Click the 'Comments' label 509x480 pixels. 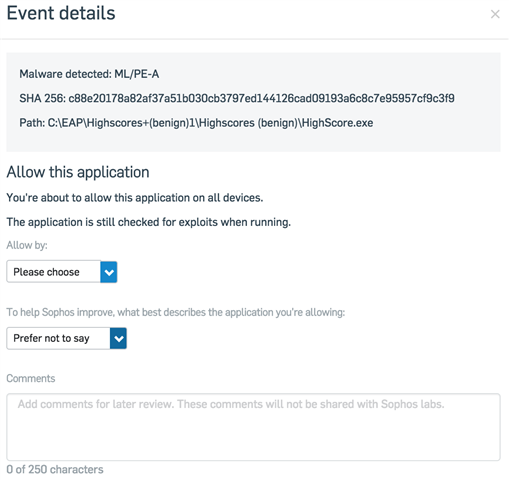tap(31, 378)
